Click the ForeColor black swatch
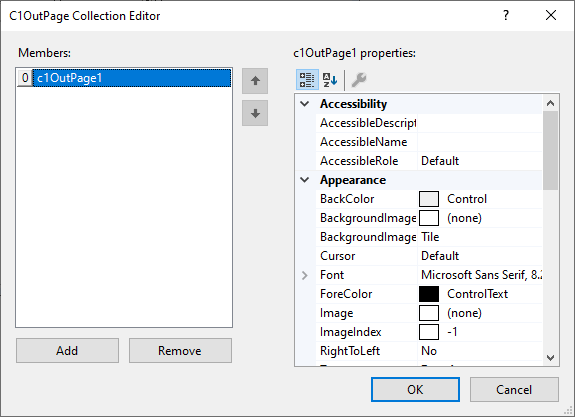 (x=429, y=294)
